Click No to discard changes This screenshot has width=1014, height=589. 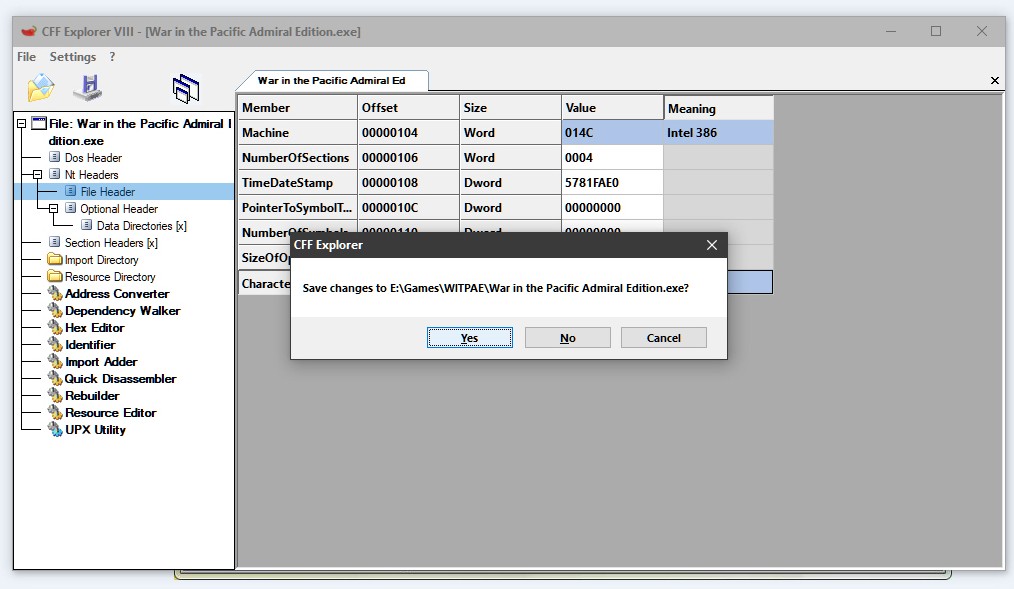point(568,337)
